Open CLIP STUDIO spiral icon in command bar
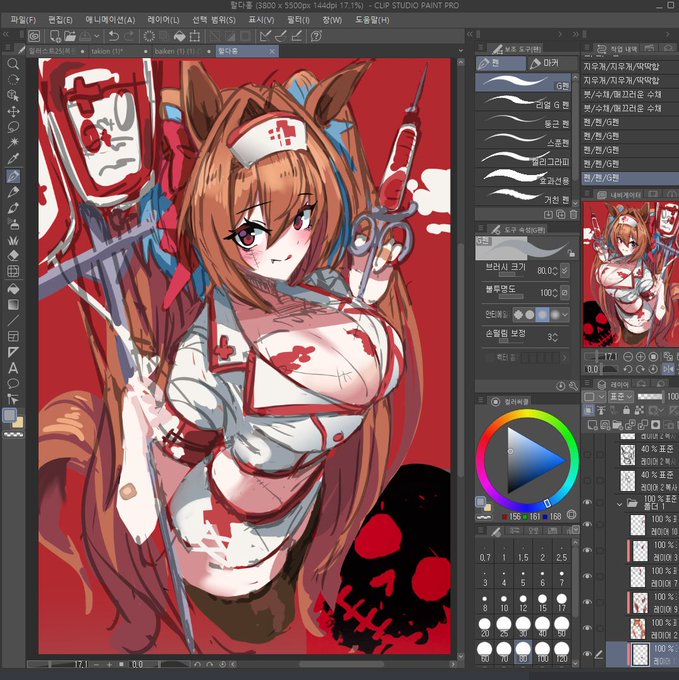679x680 pixels. pyautogui.click(x=34, y=36)
